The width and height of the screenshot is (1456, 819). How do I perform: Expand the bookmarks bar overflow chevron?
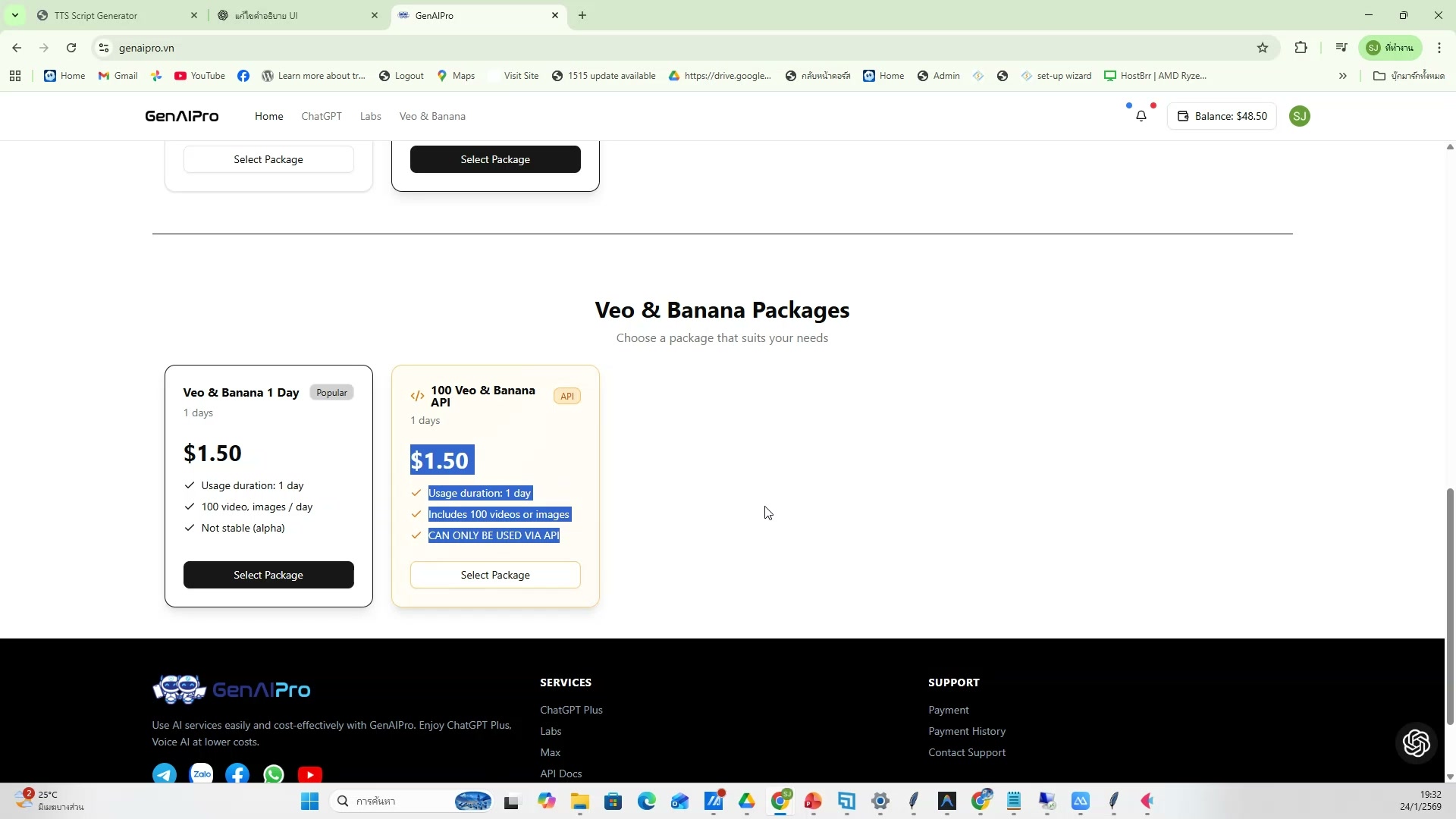tap(1343, 75)
